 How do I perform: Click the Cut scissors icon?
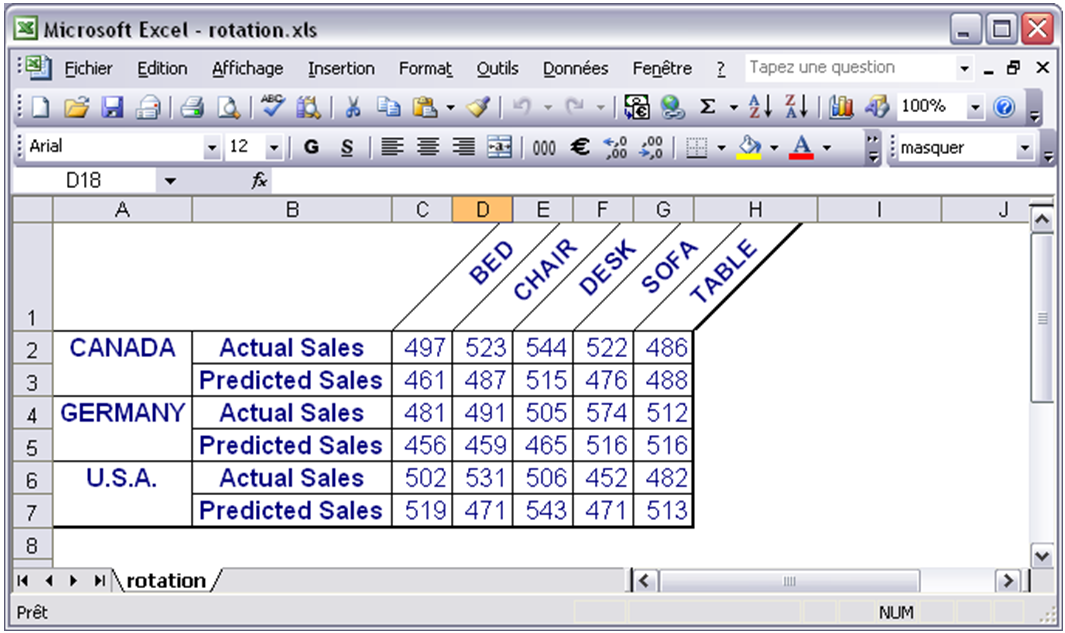353,107
